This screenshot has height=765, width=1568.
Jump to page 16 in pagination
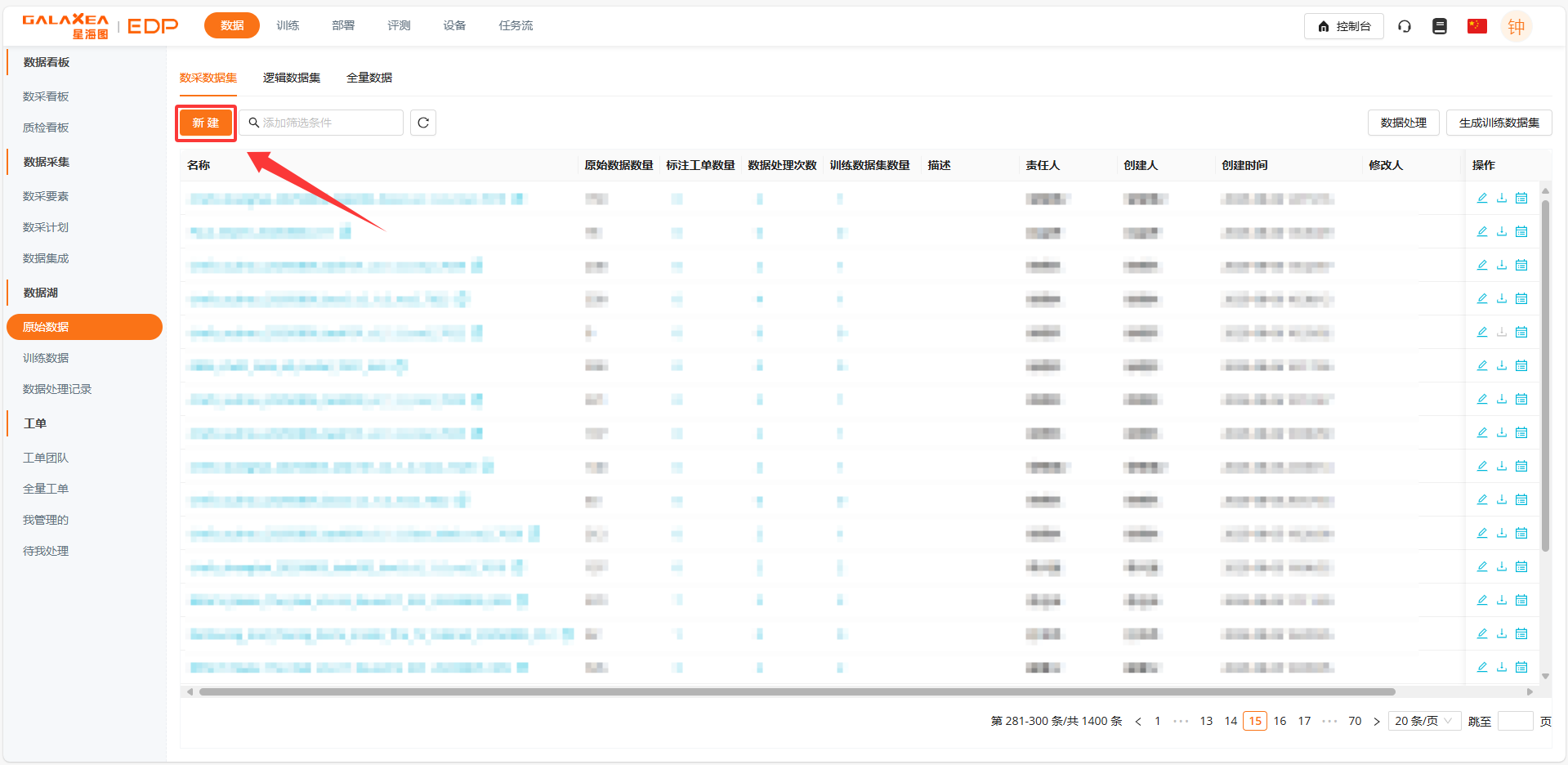point(1280,721)
